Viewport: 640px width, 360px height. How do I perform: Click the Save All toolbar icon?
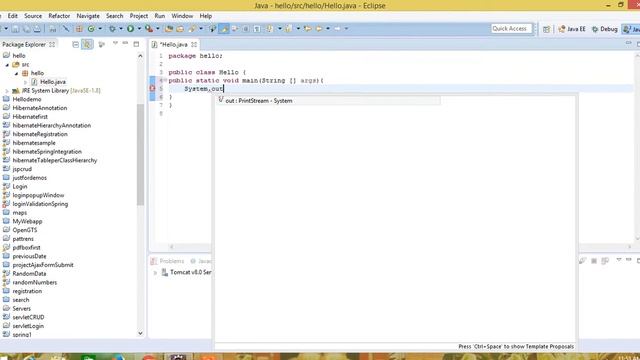(26, 29)
